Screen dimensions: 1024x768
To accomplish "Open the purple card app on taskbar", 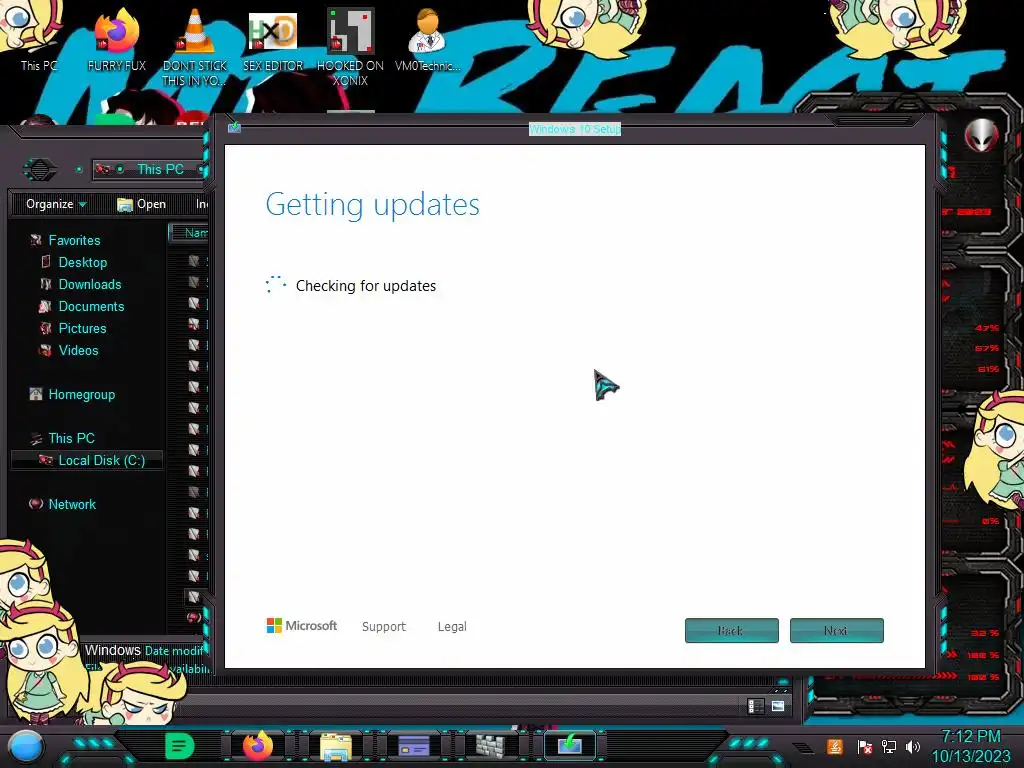I will tap(413, 746).
